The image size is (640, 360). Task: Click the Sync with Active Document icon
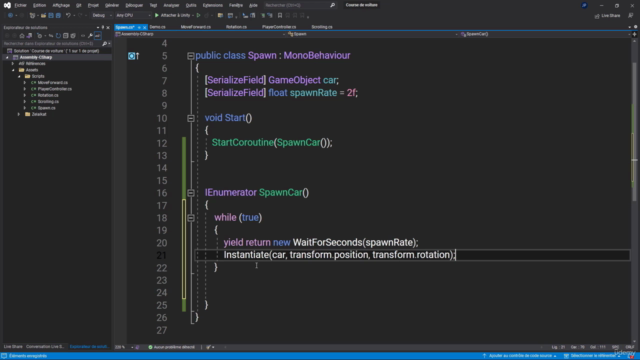point(51,36)
